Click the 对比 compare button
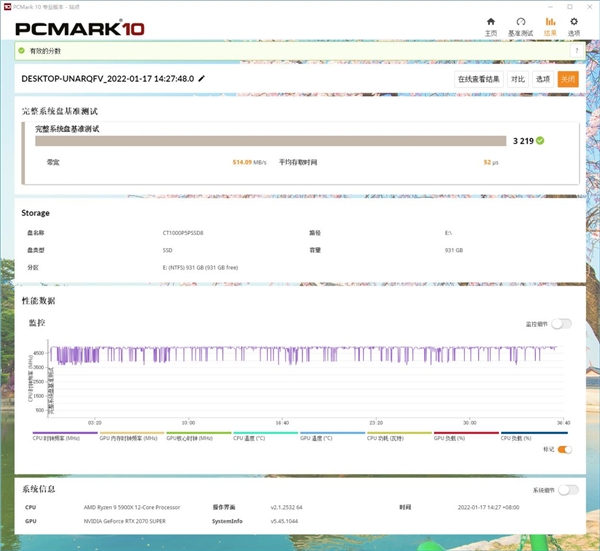Screen dimensions: 600x551 click(x=518, y=79)
